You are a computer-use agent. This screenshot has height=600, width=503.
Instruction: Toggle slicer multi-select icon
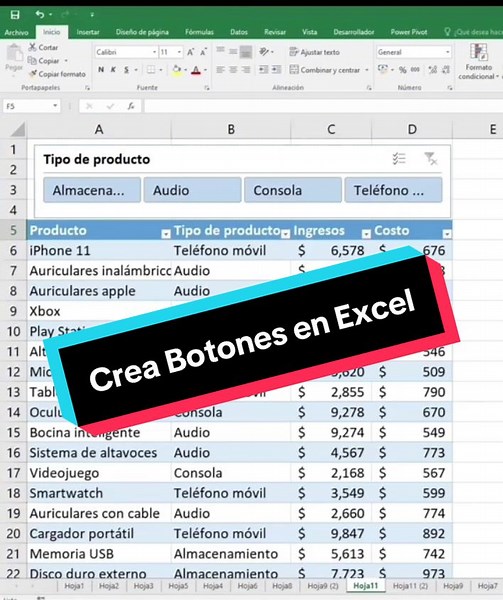coord(399,158)
